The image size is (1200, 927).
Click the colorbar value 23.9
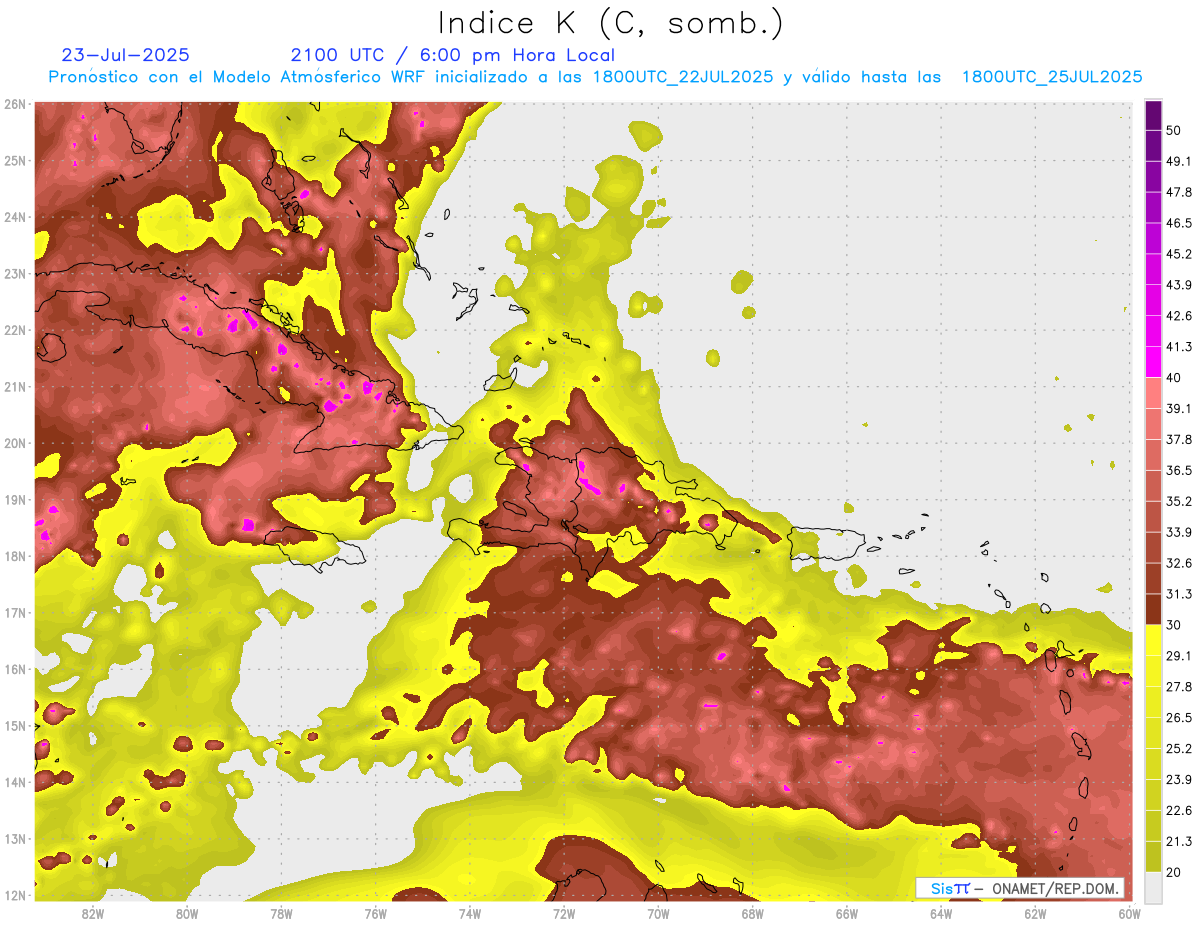pyautogui.click(x=1179, y=780)
